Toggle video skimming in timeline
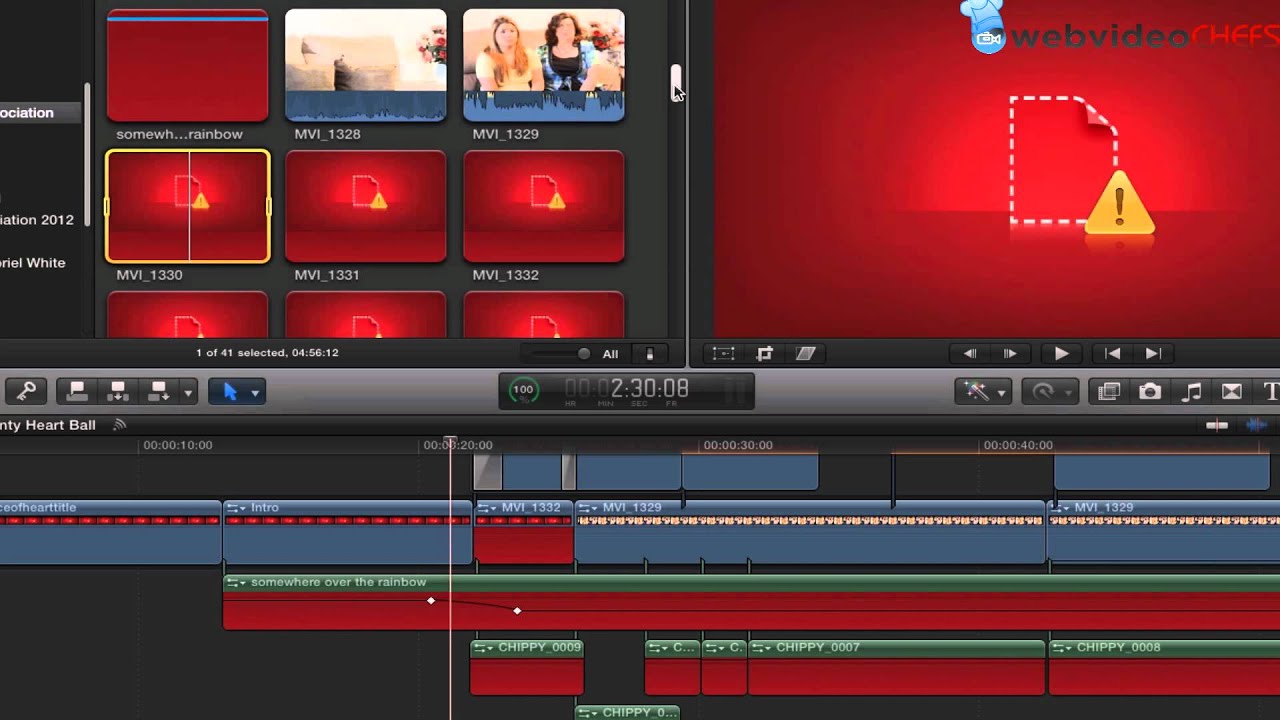Viewport: 1280px width, 720px height. point(1217,425)
